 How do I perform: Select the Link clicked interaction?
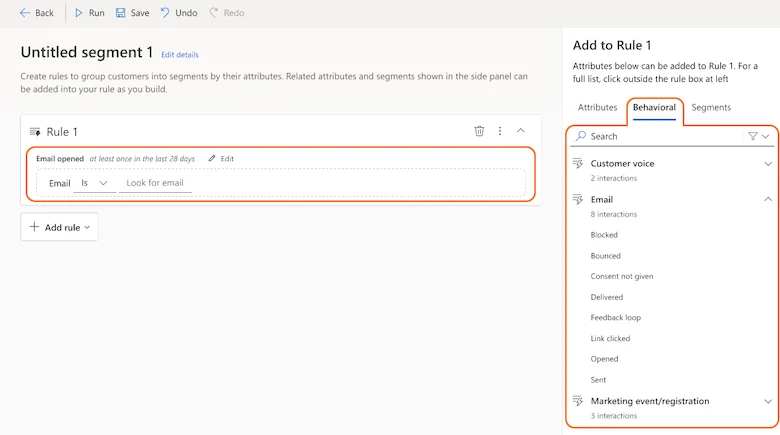tap(610, 338)
